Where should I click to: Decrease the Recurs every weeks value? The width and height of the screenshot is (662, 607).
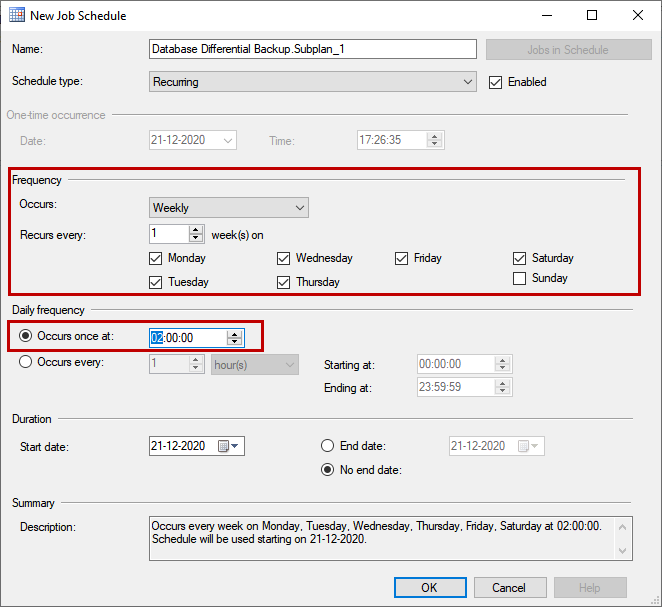pyautogui.click(x=196, y=238)
